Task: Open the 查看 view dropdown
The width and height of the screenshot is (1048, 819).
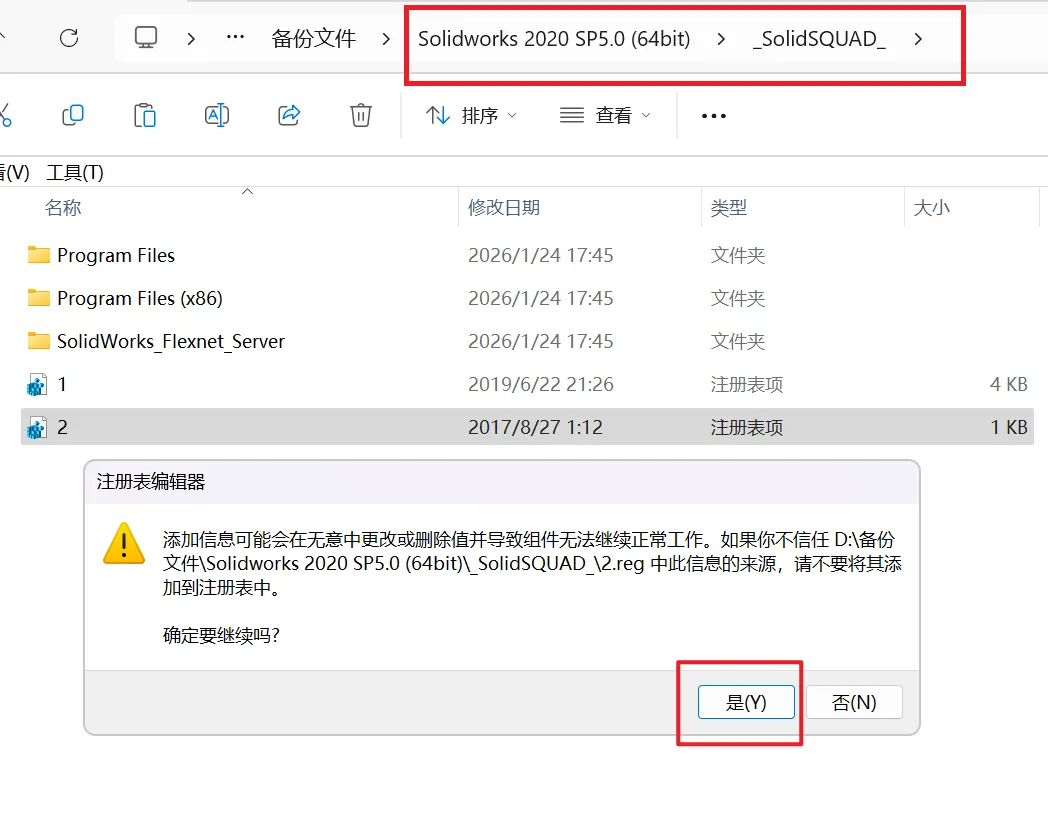Action: click(606, 116)
